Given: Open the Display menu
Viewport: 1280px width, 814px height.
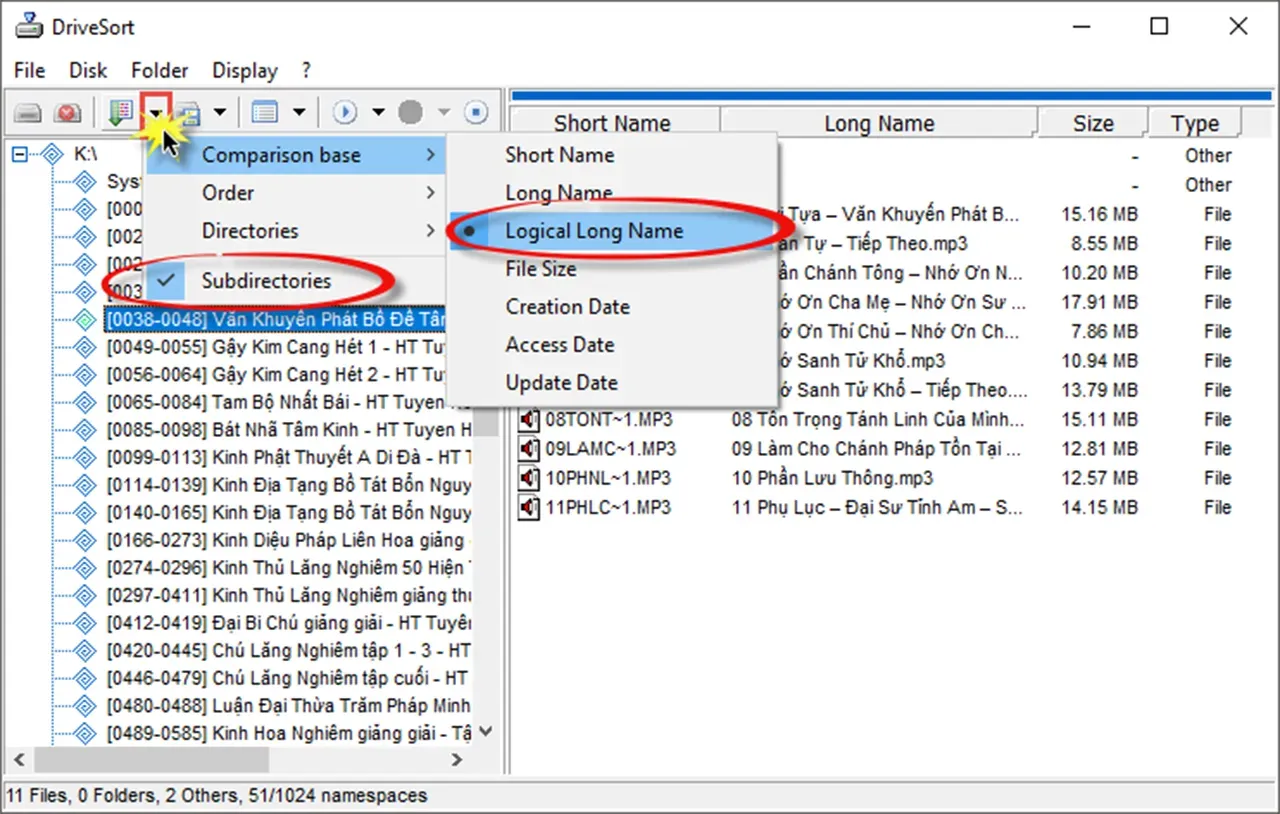Looking at the screenshot, I should coord(245,71).
